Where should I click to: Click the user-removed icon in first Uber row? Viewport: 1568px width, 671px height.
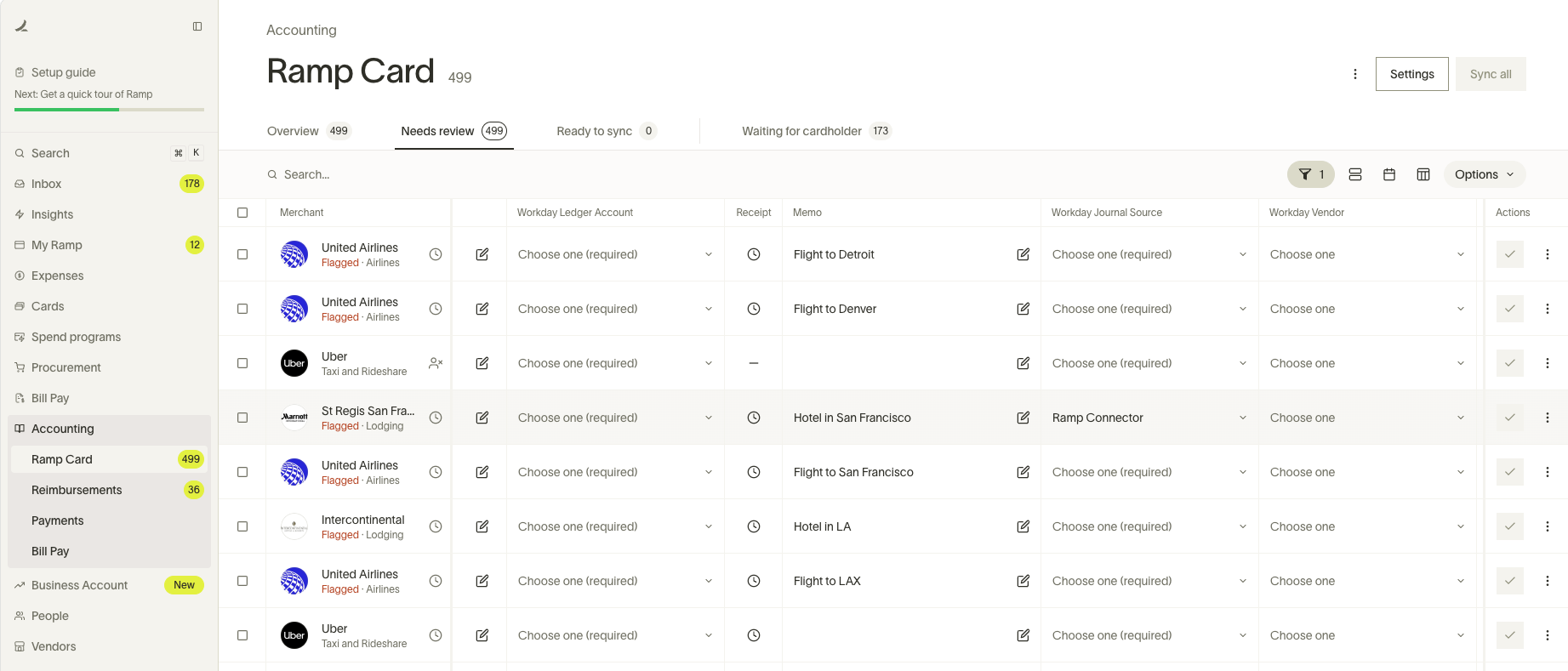pyautogui.click(x=436, y=363)
